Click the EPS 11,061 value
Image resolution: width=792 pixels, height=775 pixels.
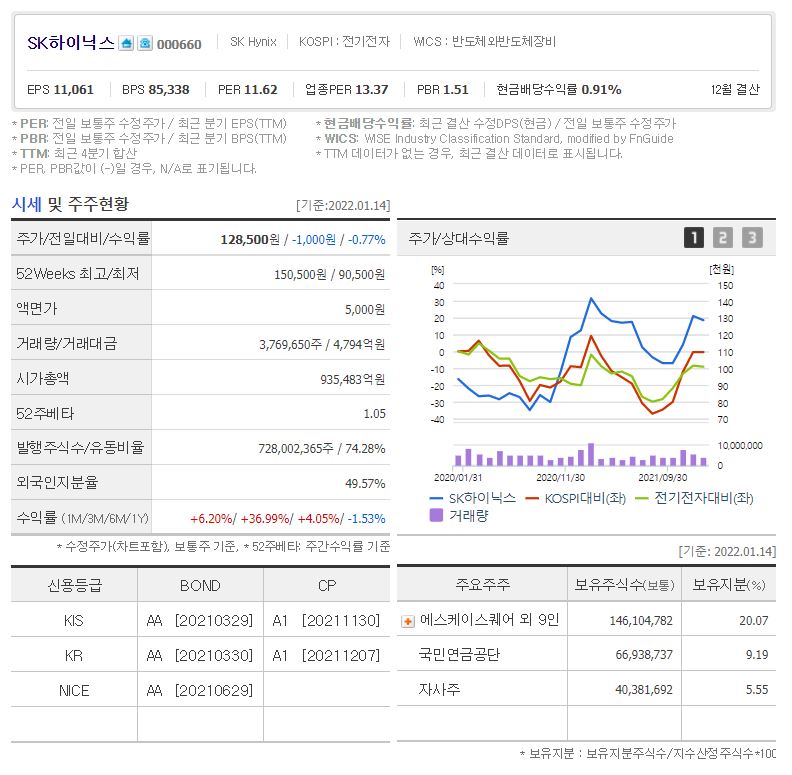(x=60, y=90)
